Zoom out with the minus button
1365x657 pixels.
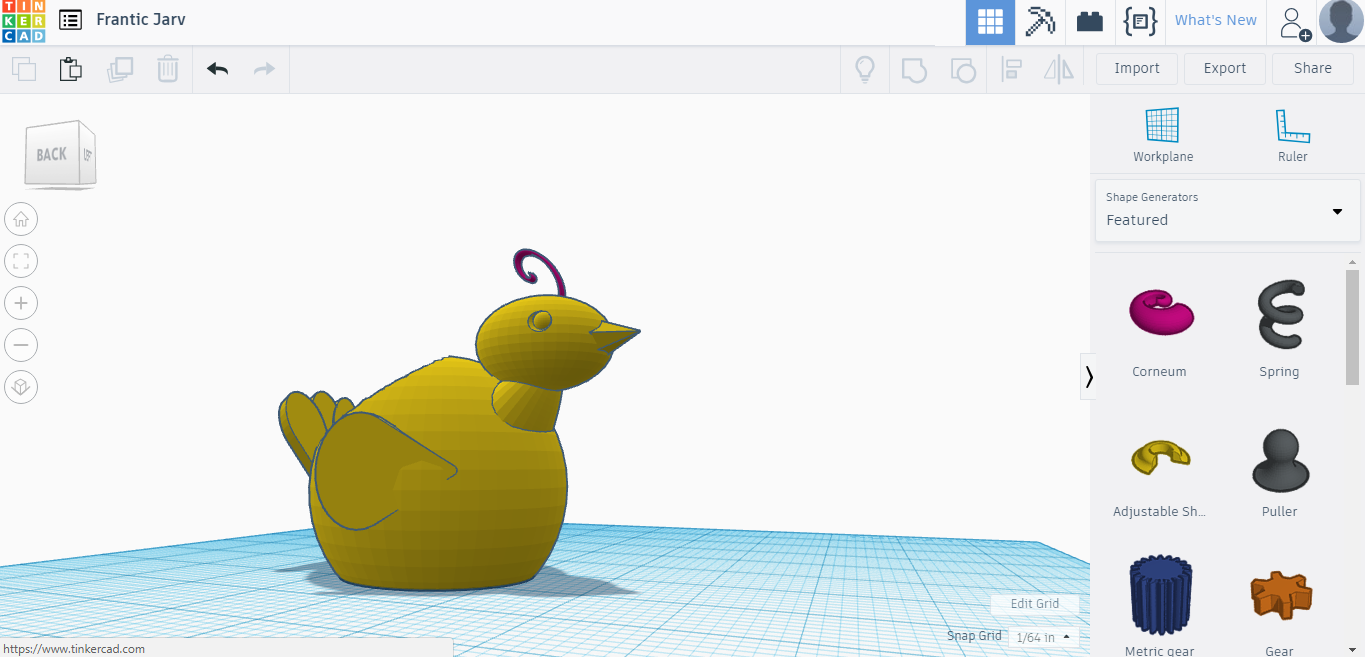21,345
